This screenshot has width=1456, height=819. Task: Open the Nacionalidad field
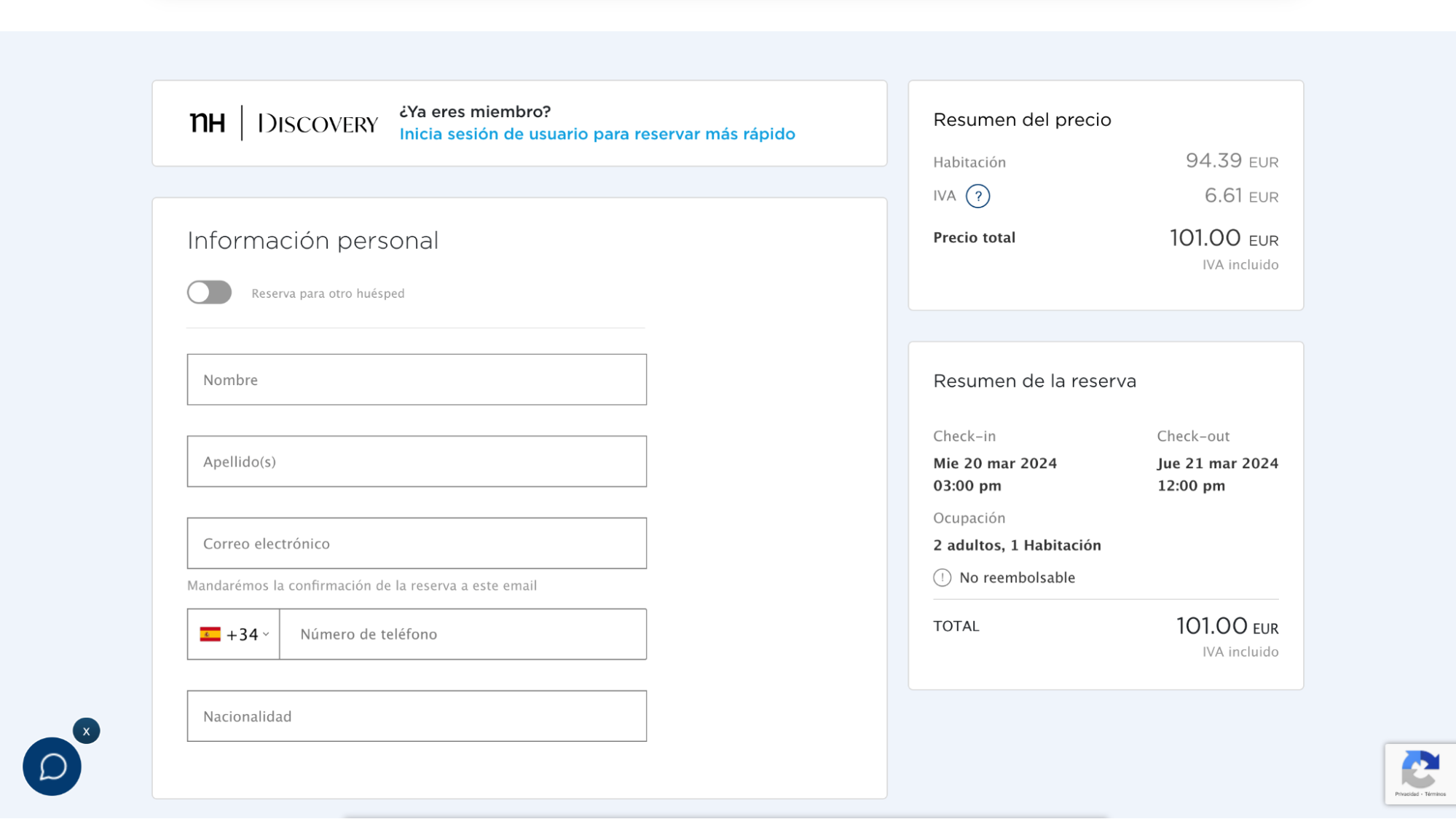tap(417, 716)
